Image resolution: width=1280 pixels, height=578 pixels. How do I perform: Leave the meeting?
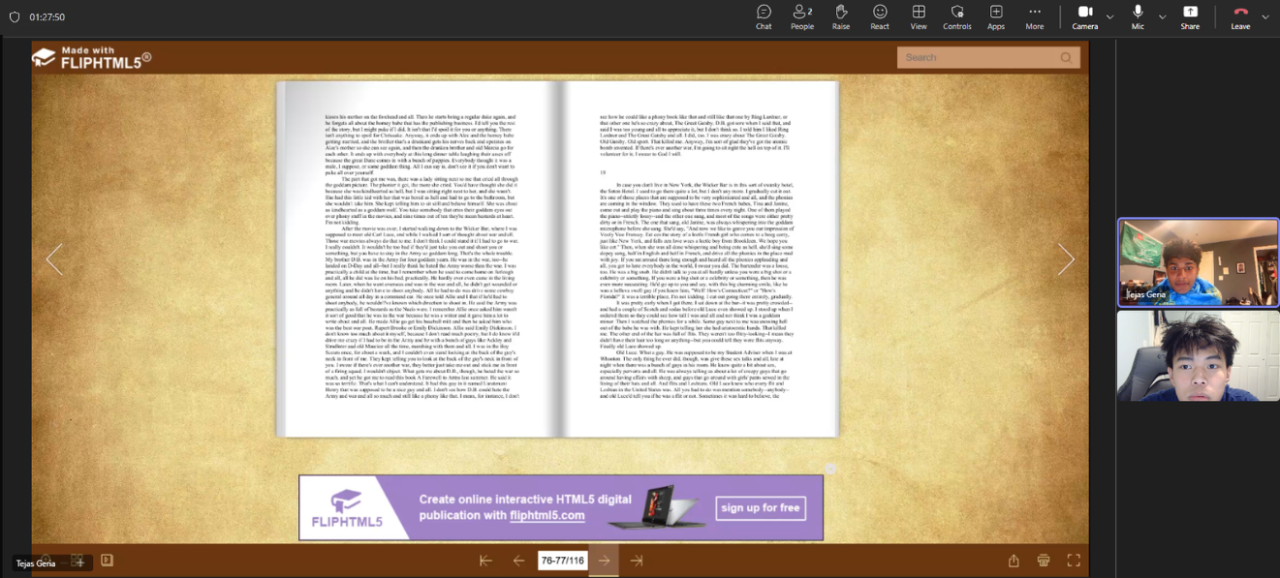coord(1240,17)
